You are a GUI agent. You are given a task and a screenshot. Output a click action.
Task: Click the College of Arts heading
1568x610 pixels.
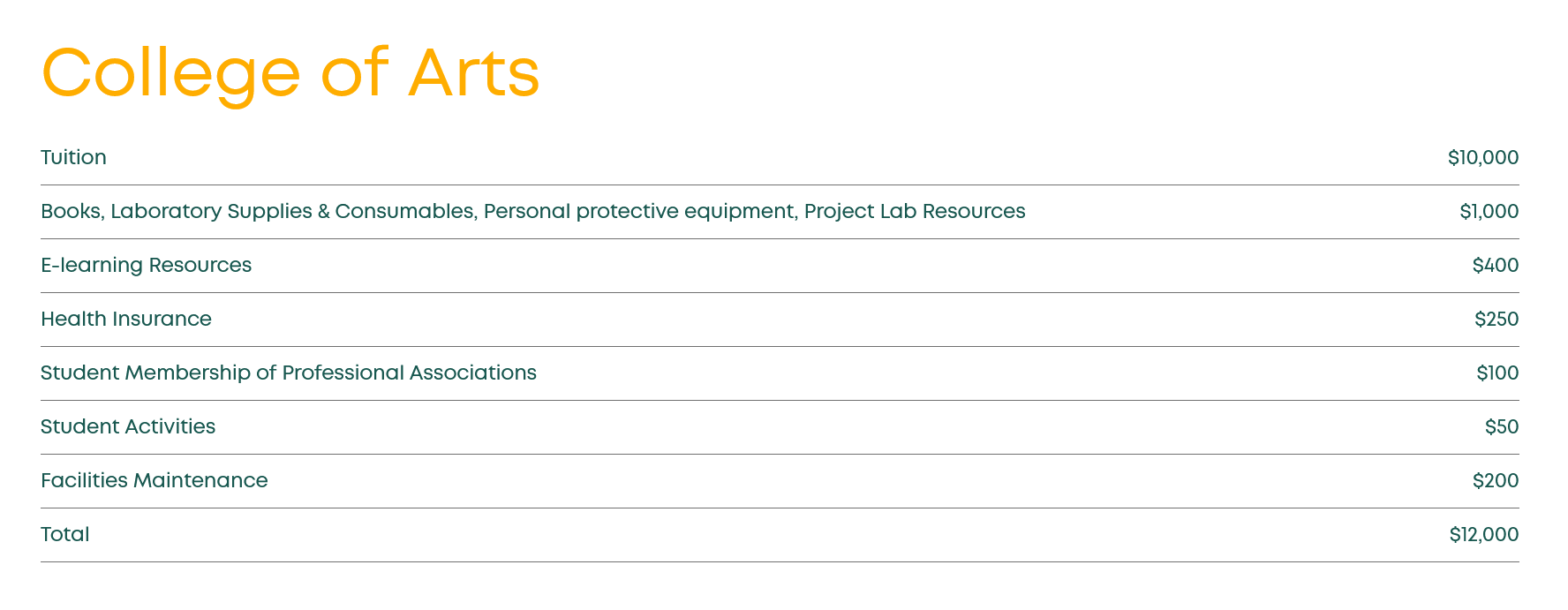(x=290, y=72)
